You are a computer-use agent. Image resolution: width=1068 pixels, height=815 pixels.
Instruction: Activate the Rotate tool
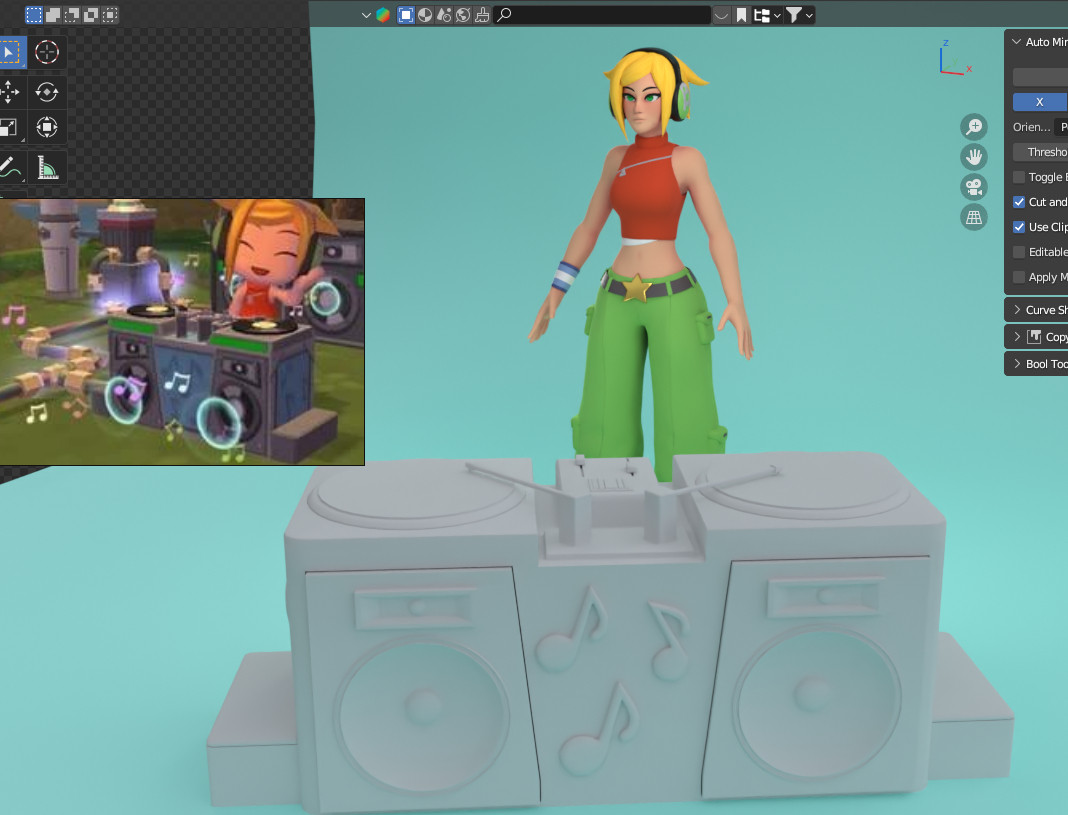click(x=47, y=92)
